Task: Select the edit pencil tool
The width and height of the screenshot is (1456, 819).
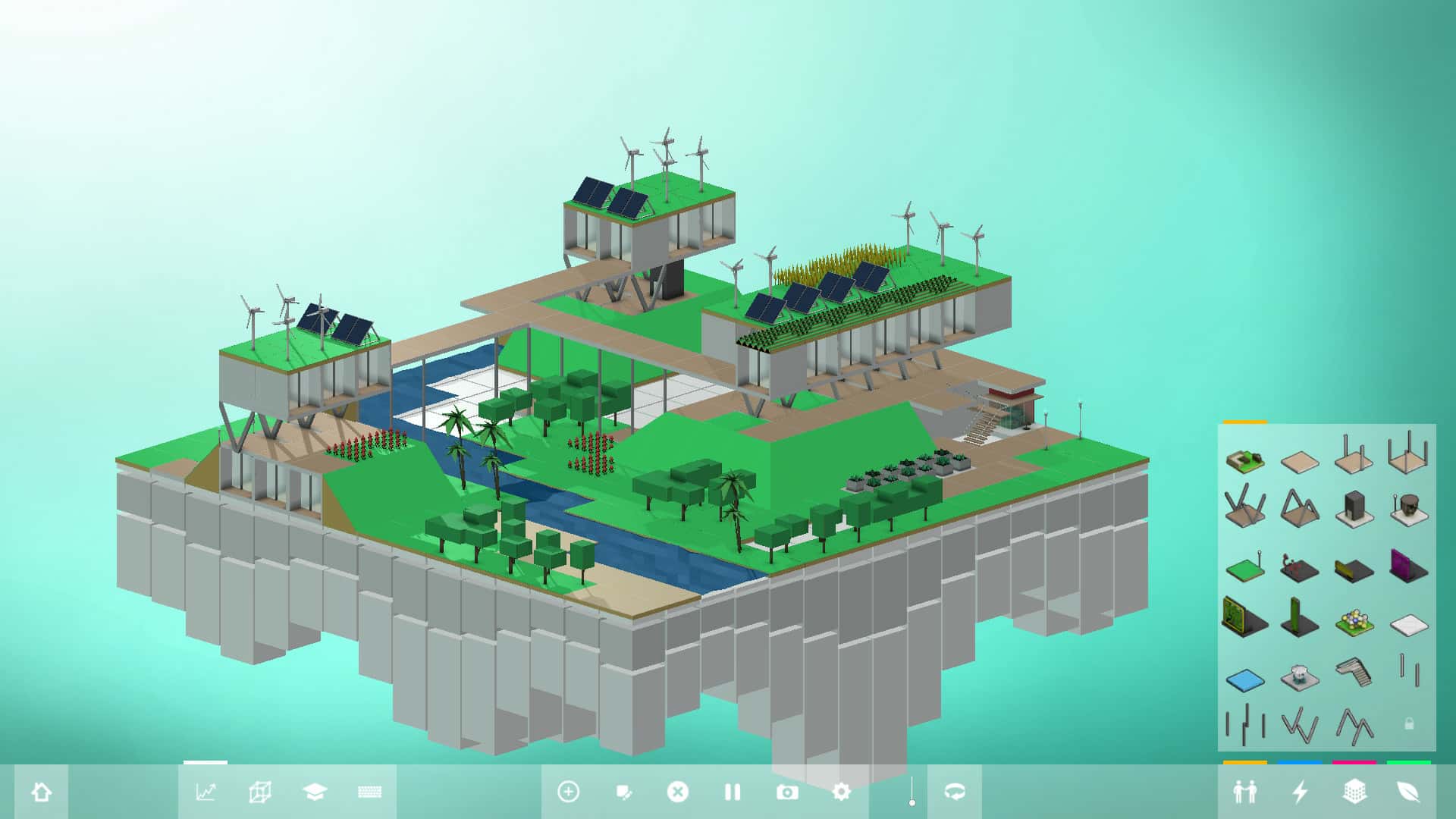Action: coord(623,792)
